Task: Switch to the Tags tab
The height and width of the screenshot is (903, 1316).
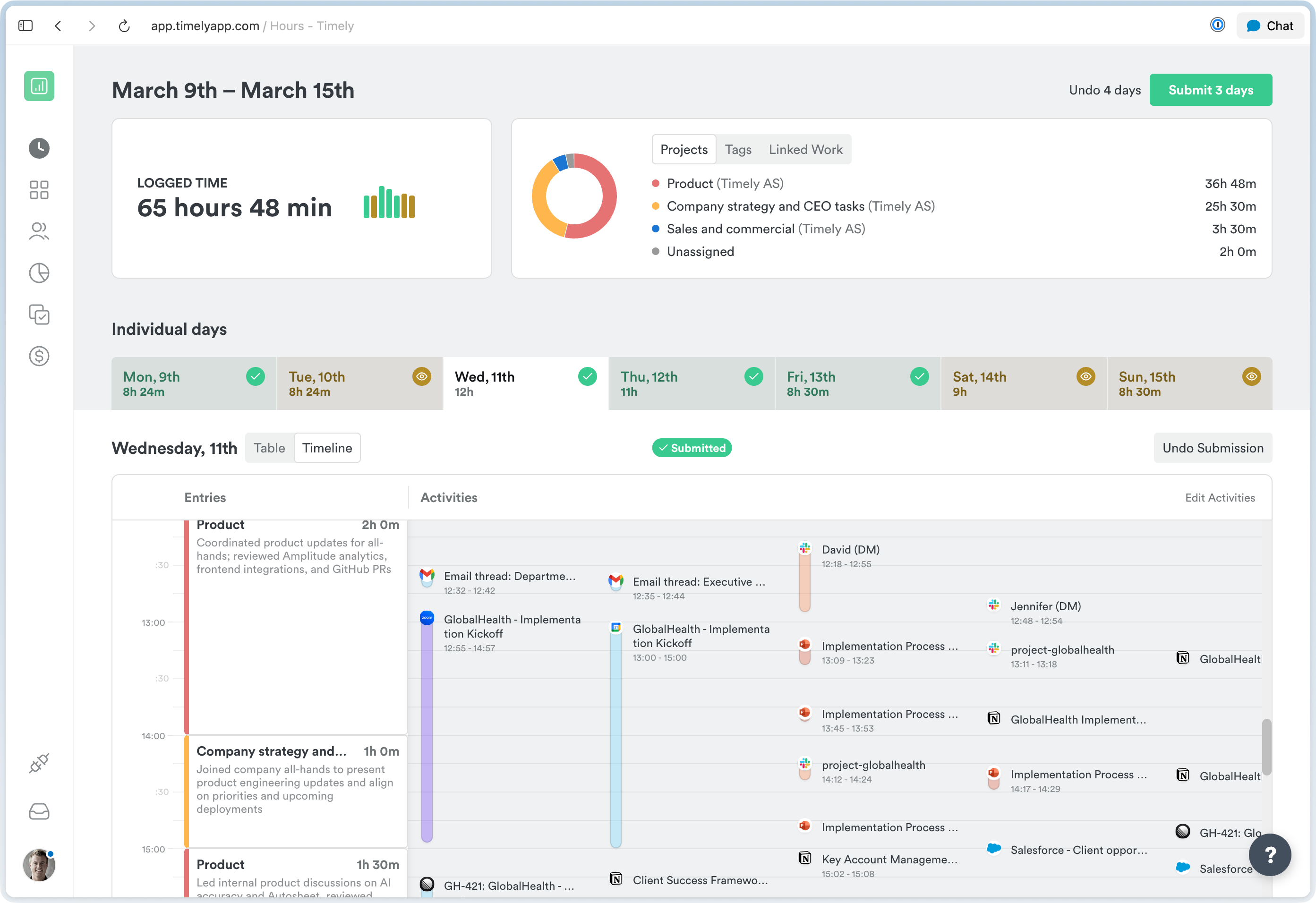Action: point(738,149)
